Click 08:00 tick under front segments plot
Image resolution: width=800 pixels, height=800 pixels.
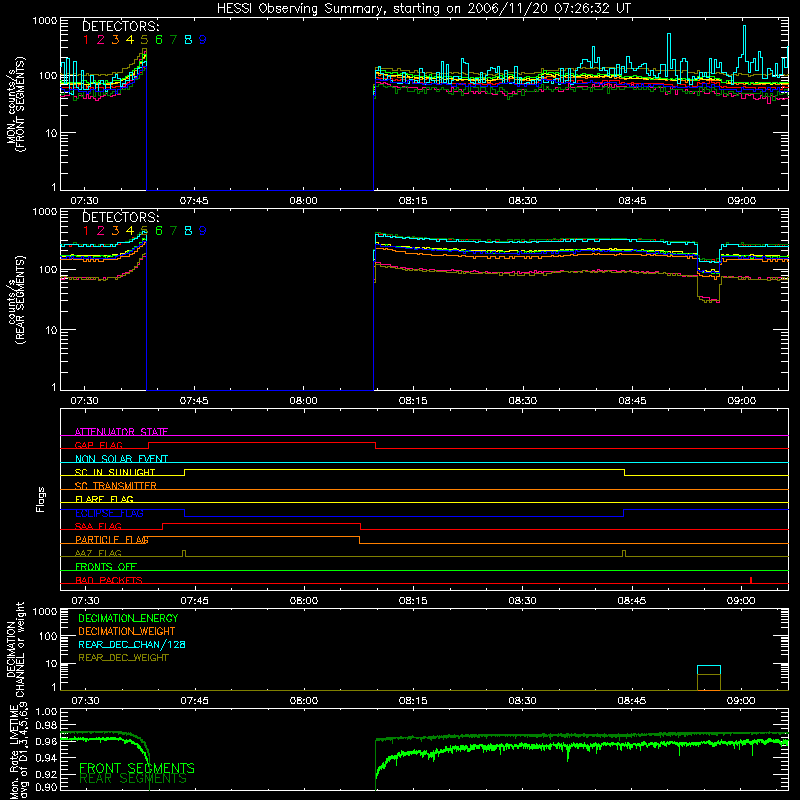tap(304, 201)
